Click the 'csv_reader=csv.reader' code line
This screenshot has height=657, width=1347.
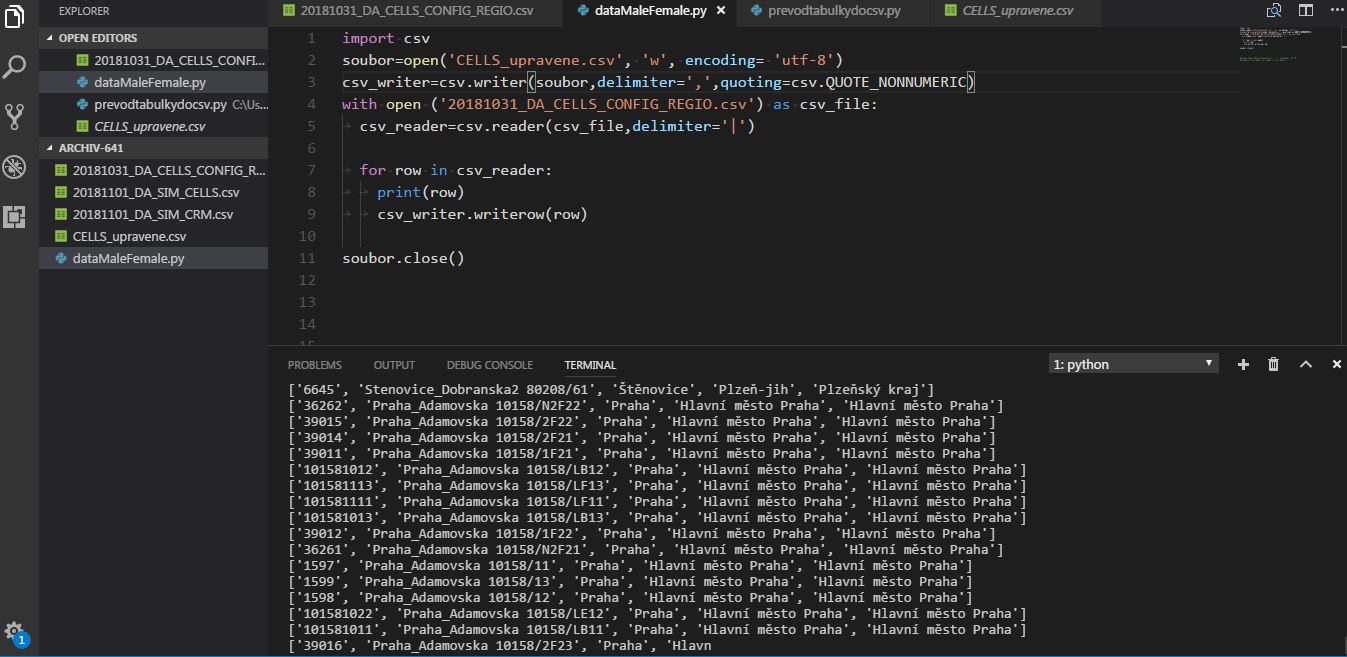pos(557,126)
